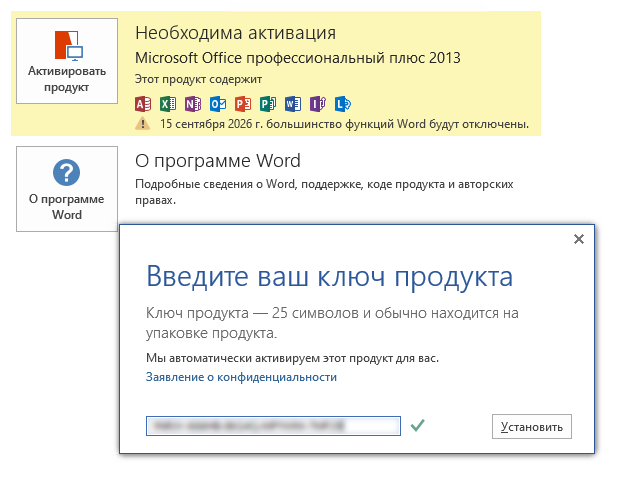Image resolution: width=630 pixels, height=484 pixels.
Task: Click "Мы автоматически активируем этот продукт" text
Action: [x=292, y=358]
